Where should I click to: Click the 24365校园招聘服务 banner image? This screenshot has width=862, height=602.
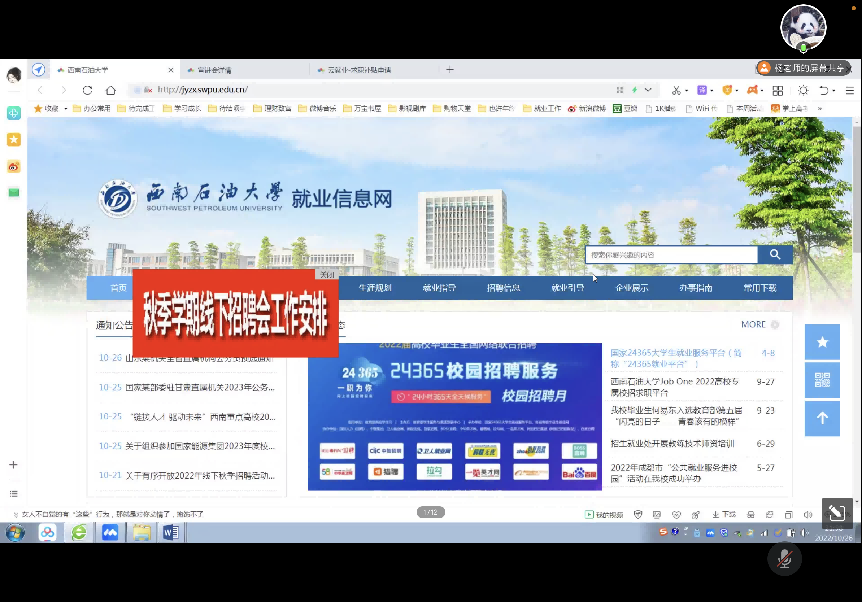point(455,416)
